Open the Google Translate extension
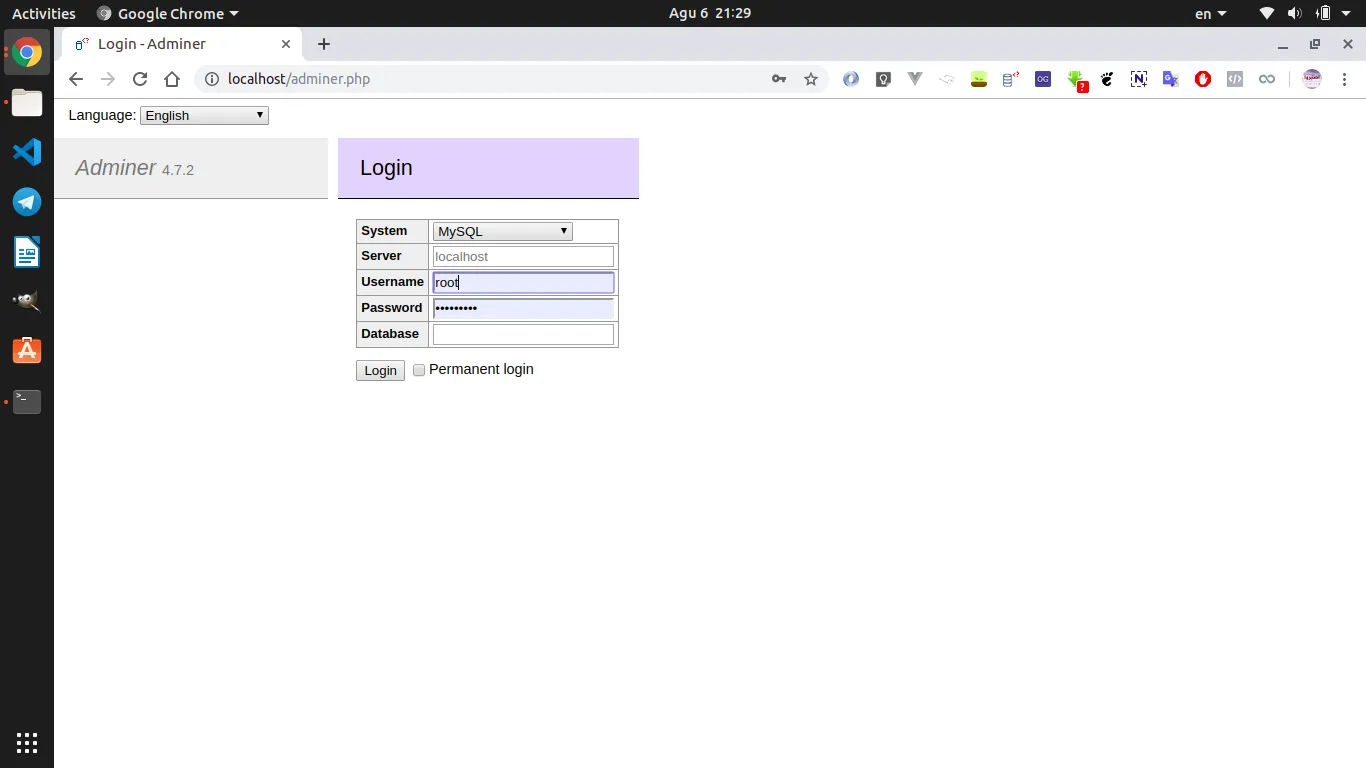The height and width of the screenshot is (768, 1366). pos(1171,79)
